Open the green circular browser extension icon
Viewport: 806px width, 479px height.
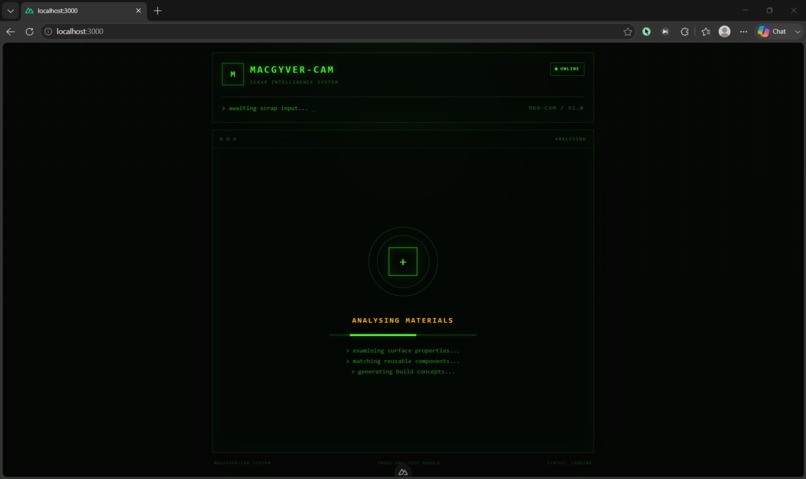tap(647, 31)
